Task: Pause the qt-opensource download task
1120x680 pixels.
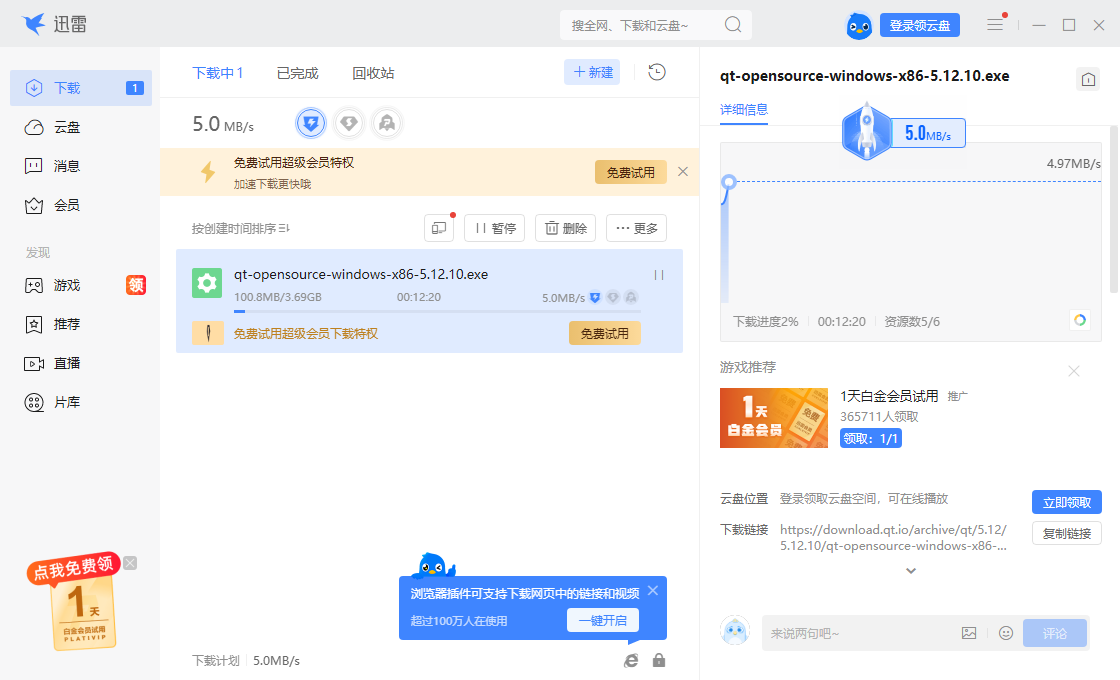Action: [x=659, y=275]
